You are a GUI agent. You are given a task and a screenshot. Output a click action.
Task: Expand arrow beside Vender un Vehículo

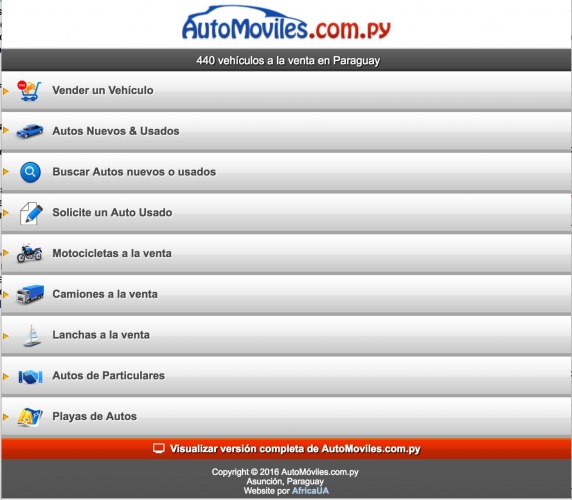(6, 91)
